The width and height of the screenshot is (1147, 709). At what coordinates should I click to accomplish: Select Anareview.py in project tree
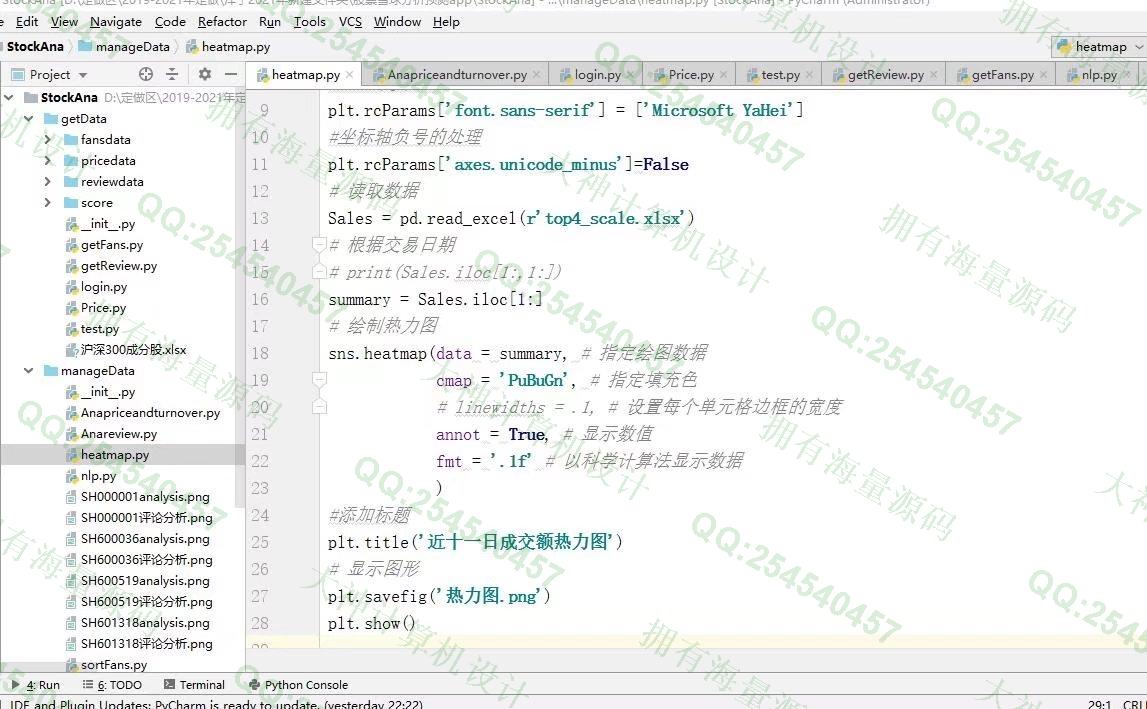tap(119, 434)
